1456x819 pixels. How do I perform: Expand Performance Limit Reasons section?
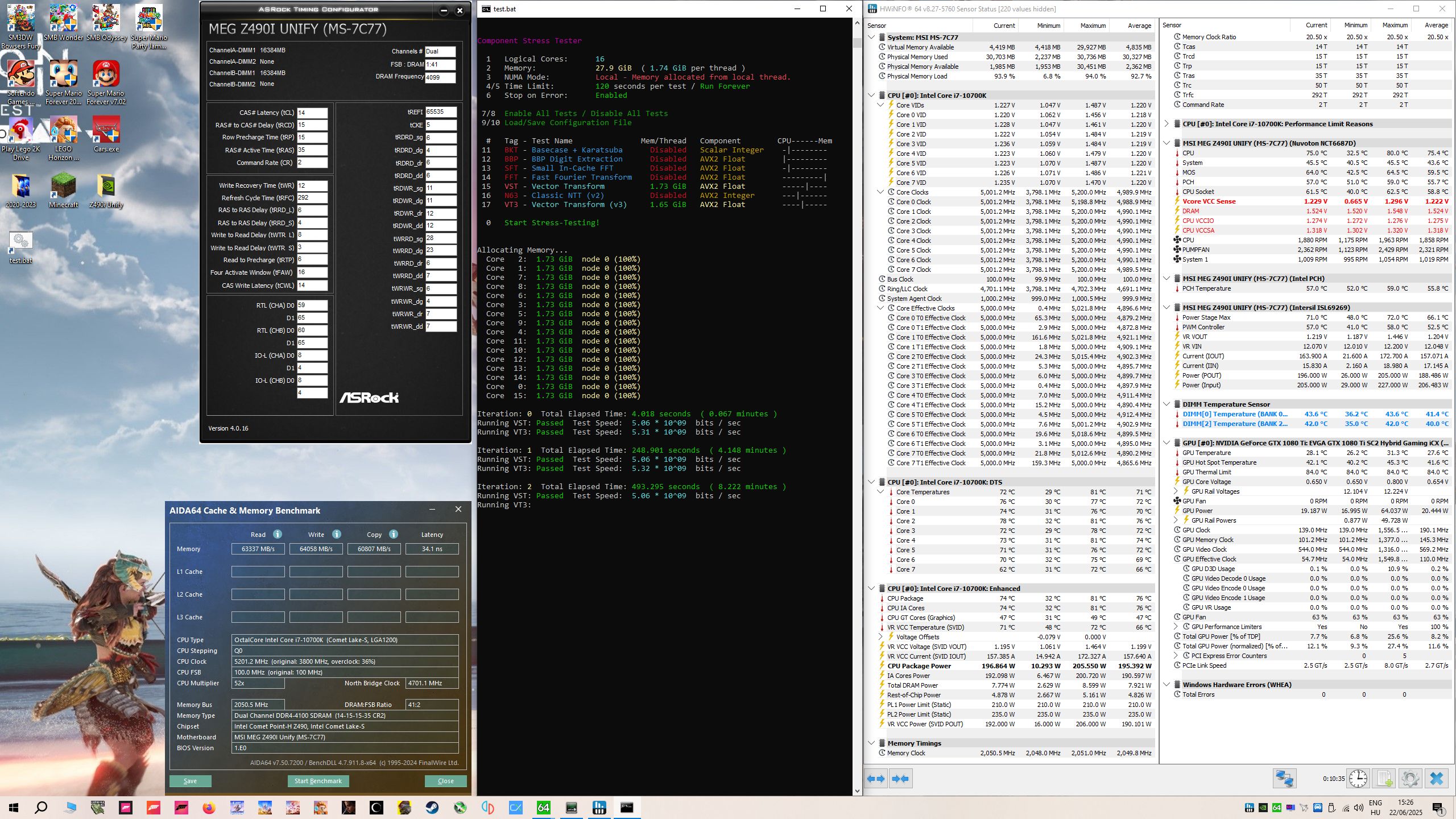pyautogui.click(x=1167, y=124)
